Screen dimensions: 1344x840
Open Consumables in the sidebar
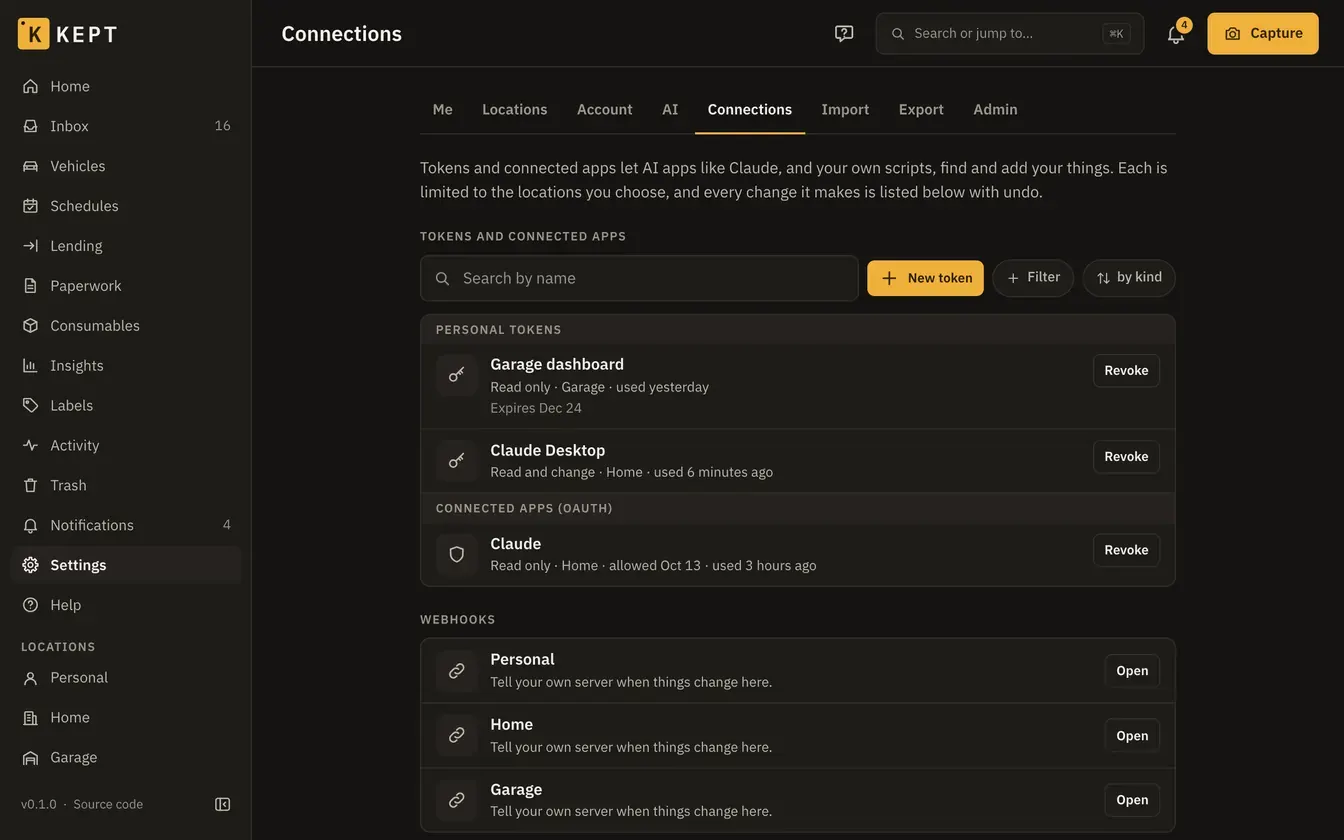126,326
